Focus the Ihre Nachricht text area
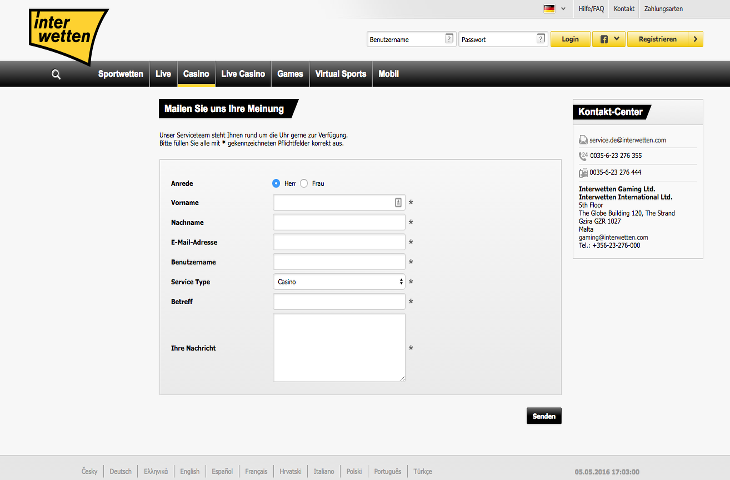This screenshot has height=480, width=730. tap(339, 347)
